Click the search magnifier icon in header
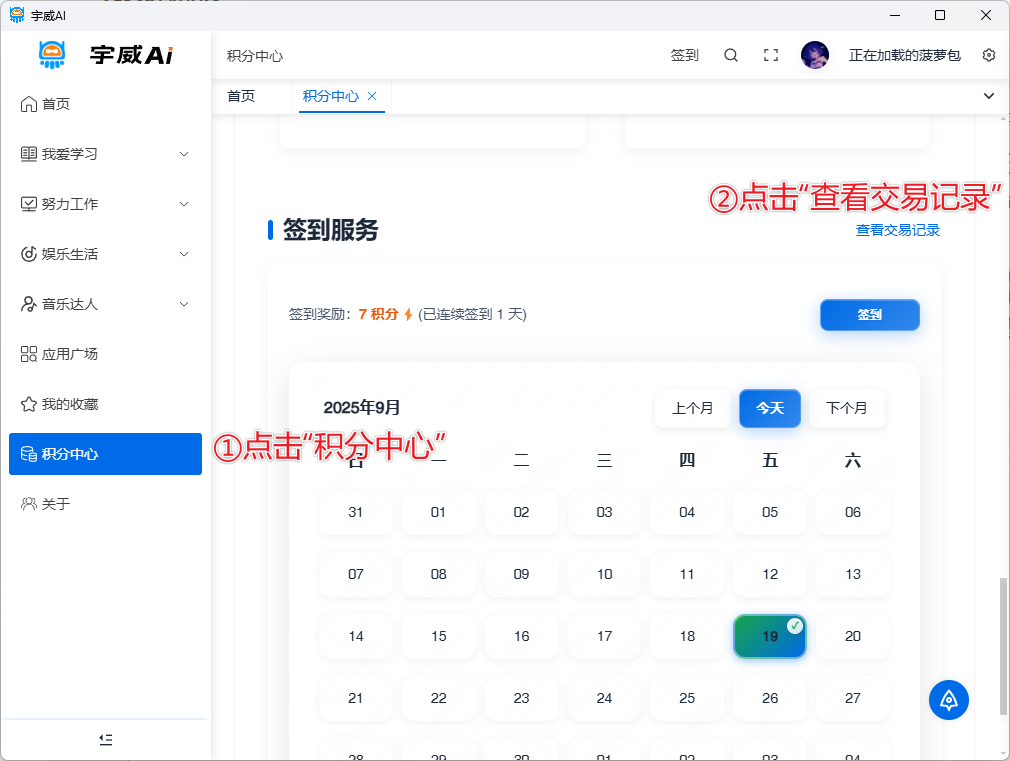1010x761 pixels. 731,55
